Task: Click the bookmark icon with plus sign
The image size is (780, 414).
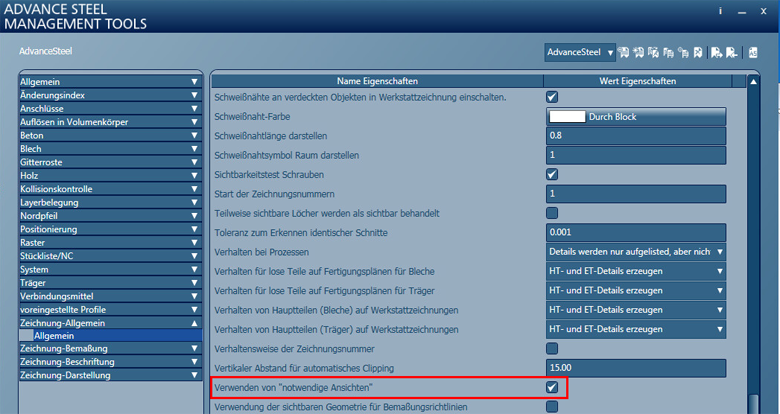Action: pyautogui.click(x=638, y=52)
